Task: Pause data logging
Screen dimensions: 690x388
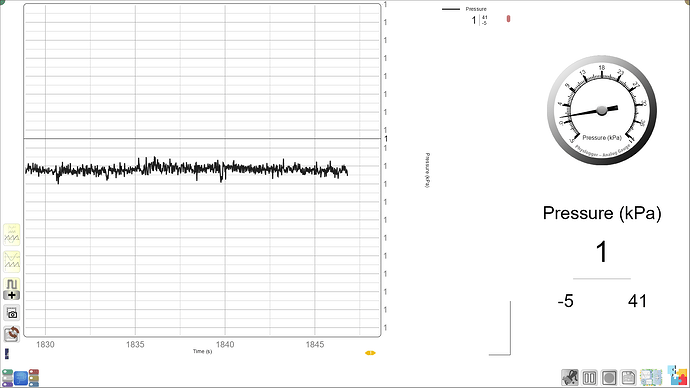Action: coord(590,377)
